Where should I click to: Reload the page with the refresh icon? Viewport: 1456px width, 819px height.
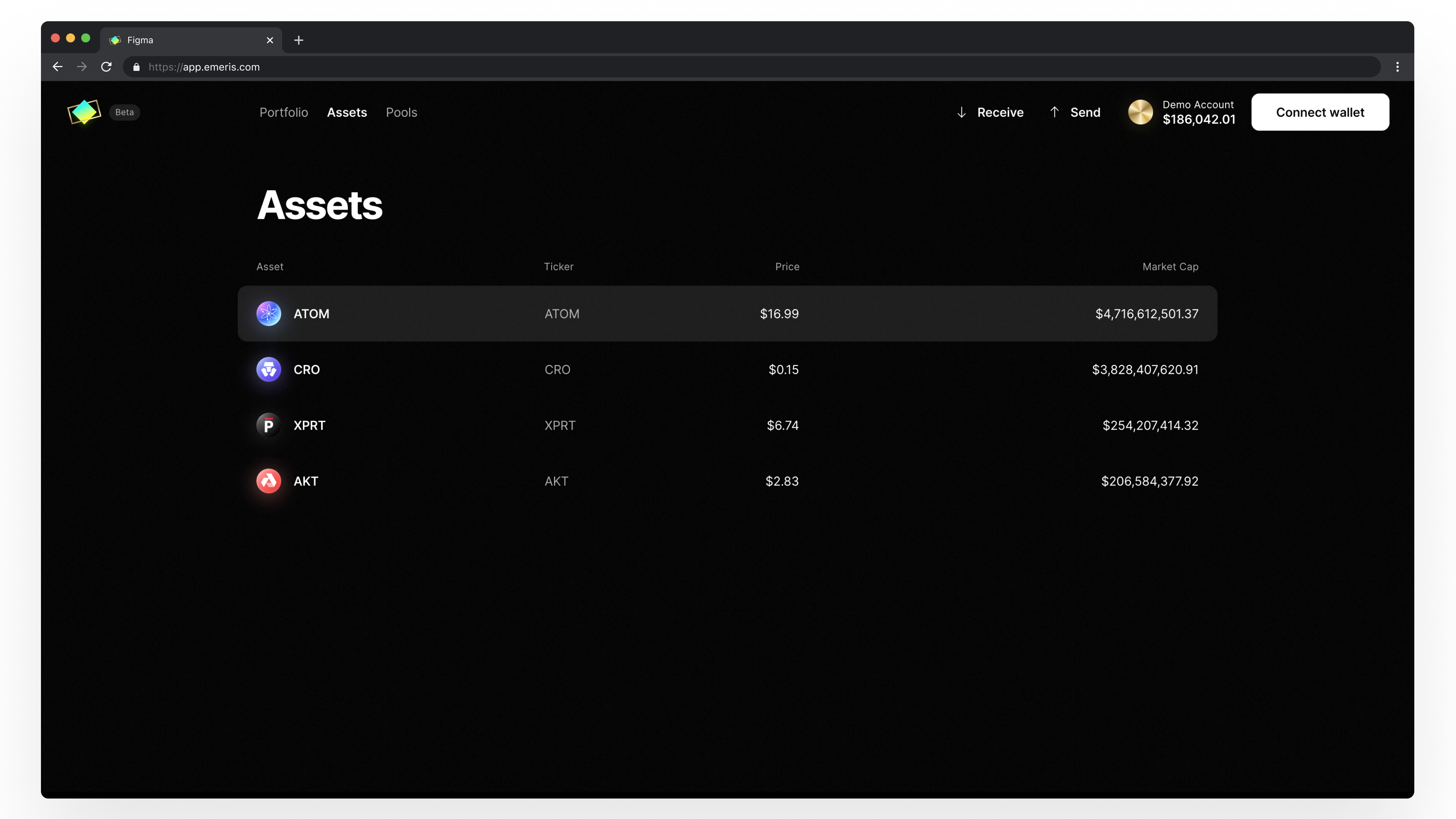coord(106,67)
